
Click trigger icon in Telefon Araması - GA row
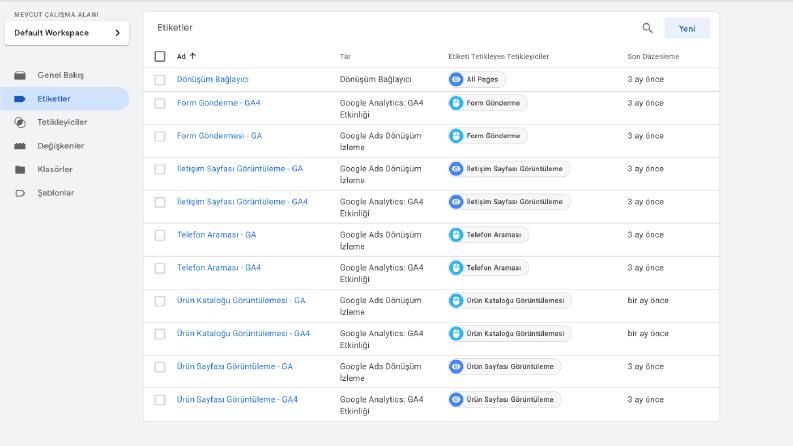456,235
